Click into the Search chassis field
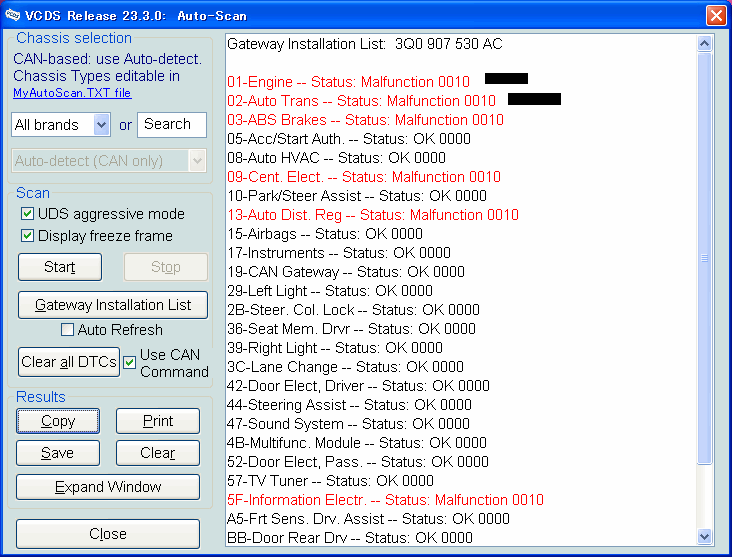 (x=172, y=125)
